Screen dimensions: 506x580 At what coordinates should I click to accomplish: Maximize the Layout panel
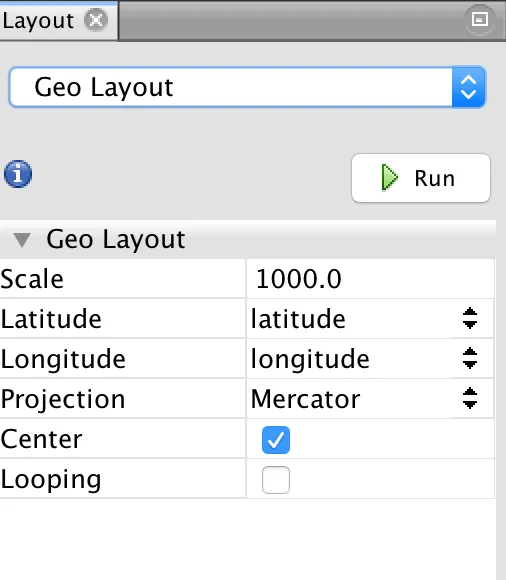(x=480, y=19)
